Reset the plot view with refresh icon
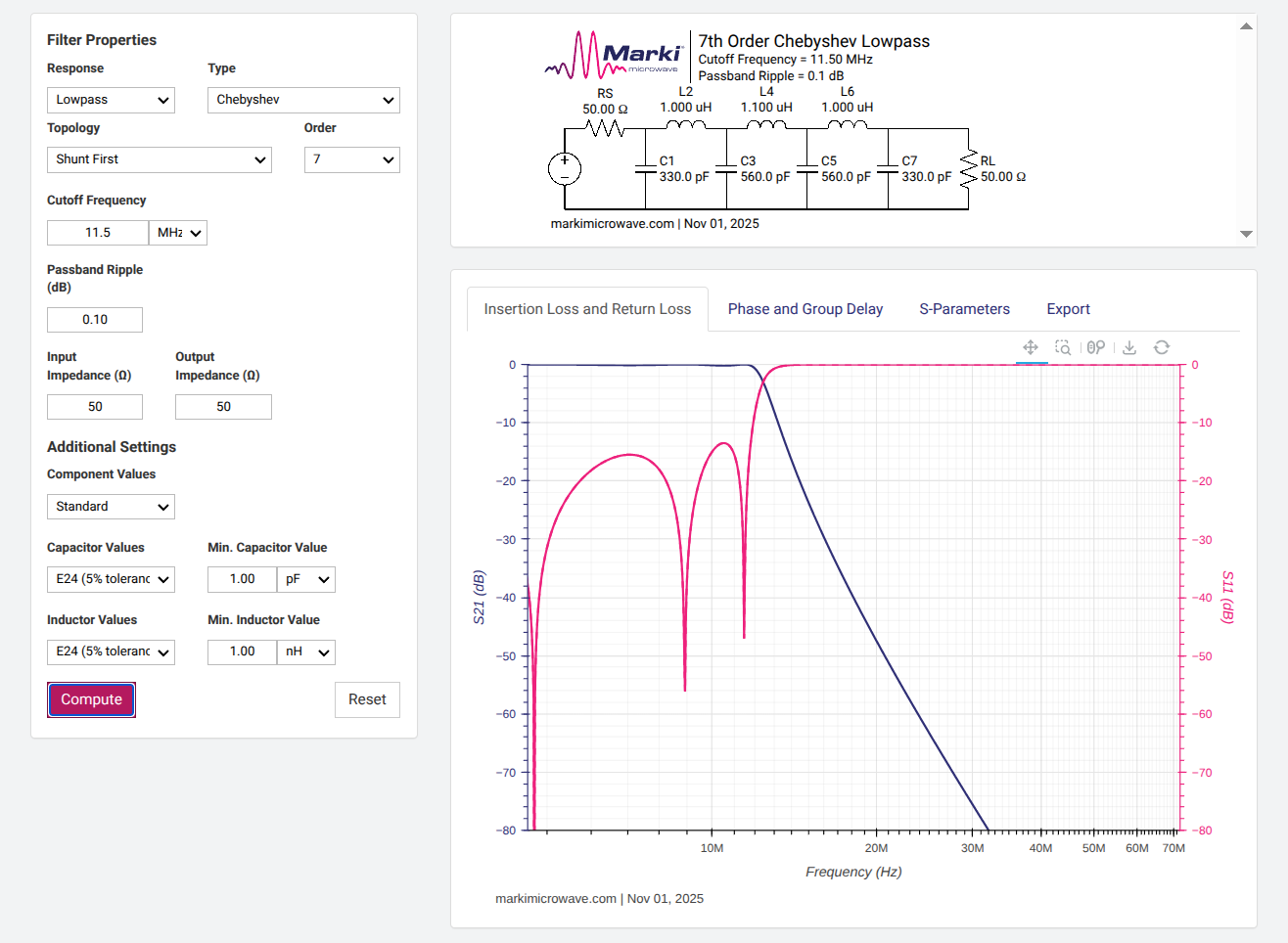1288x943 pixels. tap(1162, 347)
